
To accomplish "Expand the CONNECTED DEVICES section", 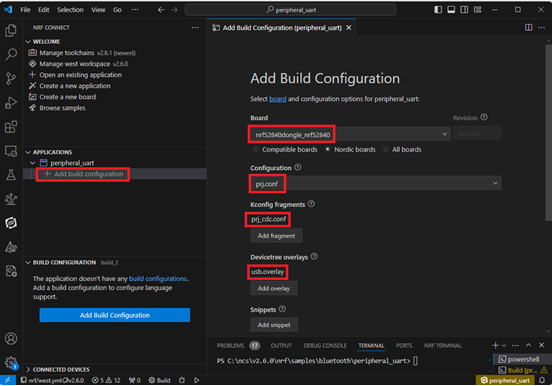I will pyautogui.click(x=28, y=369).
